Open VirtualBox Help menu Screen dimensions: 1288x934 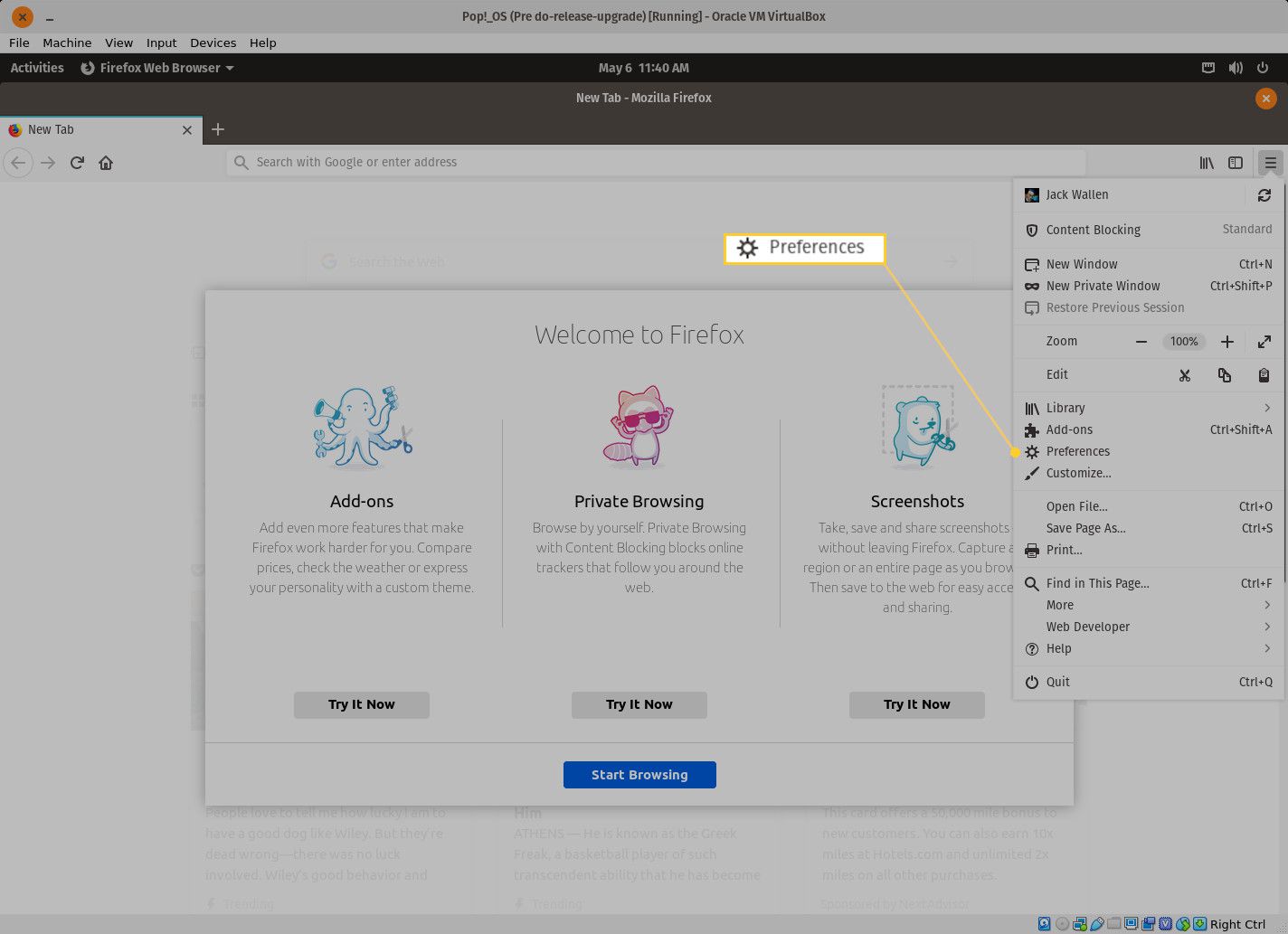263,42
